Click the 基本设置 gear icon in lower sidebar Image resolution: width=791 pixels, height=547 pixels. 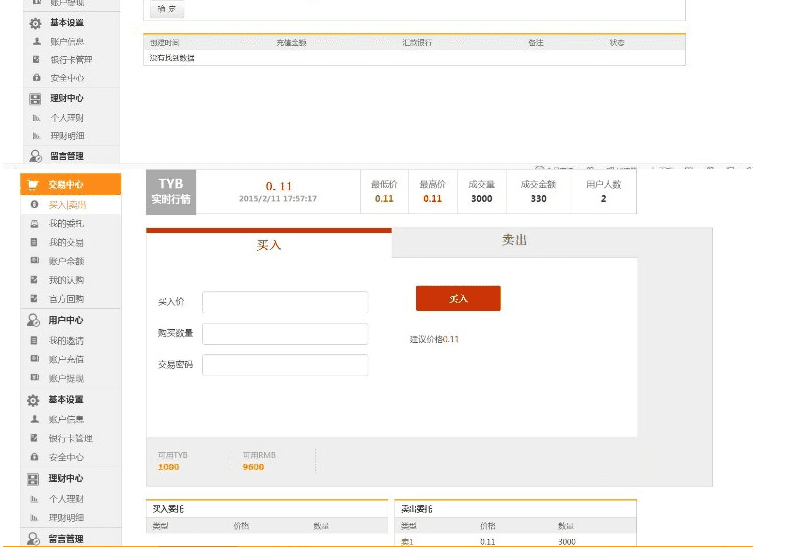pos(34,400)
